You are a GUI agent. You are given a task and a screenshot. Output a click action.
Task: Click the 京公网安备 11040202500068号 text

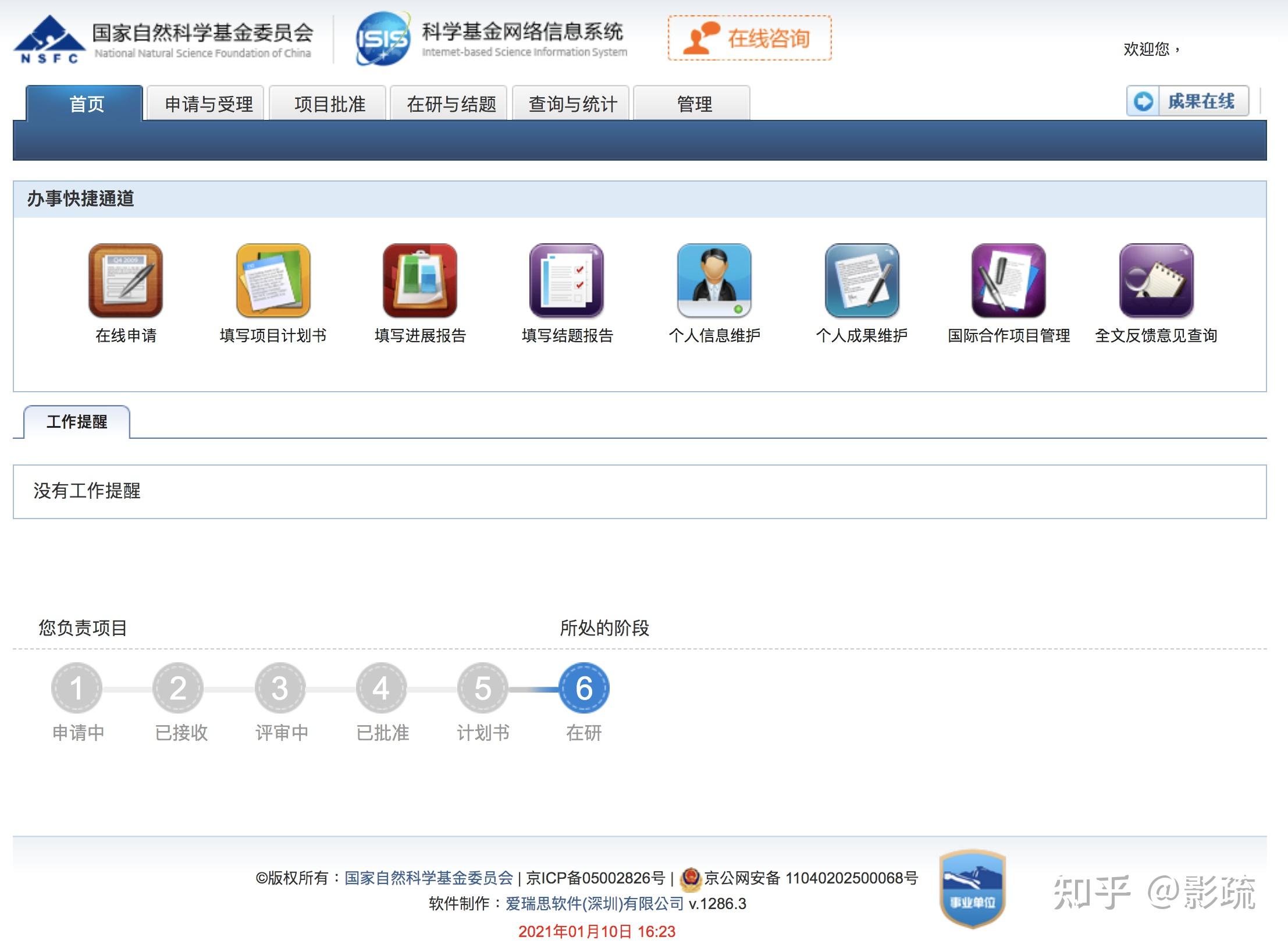811,878
